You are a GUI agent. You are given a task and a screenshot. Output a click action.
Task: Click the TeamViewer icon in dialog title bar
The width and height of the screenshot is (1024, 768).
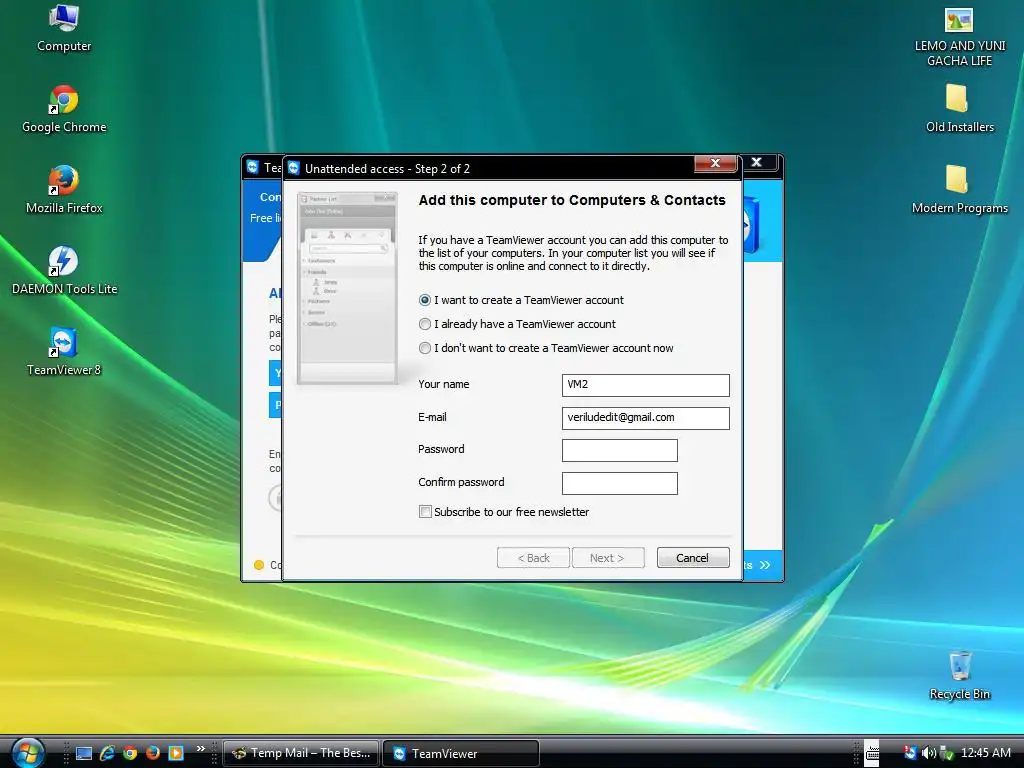click(x=294, y=168)
